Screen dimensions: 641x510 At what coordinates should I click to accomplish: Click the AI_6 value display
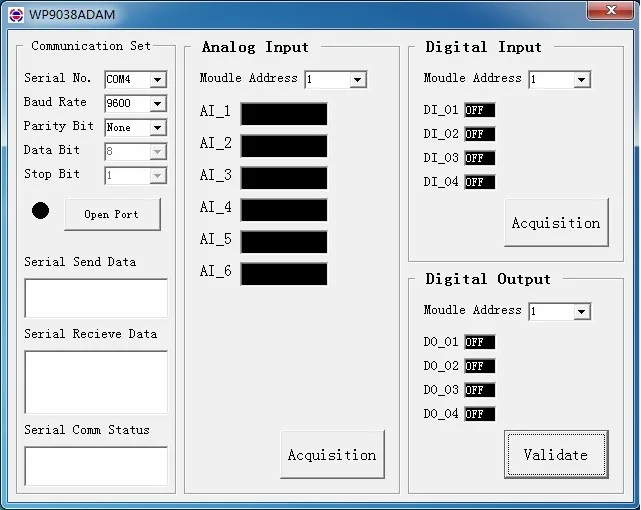(284, 274)
